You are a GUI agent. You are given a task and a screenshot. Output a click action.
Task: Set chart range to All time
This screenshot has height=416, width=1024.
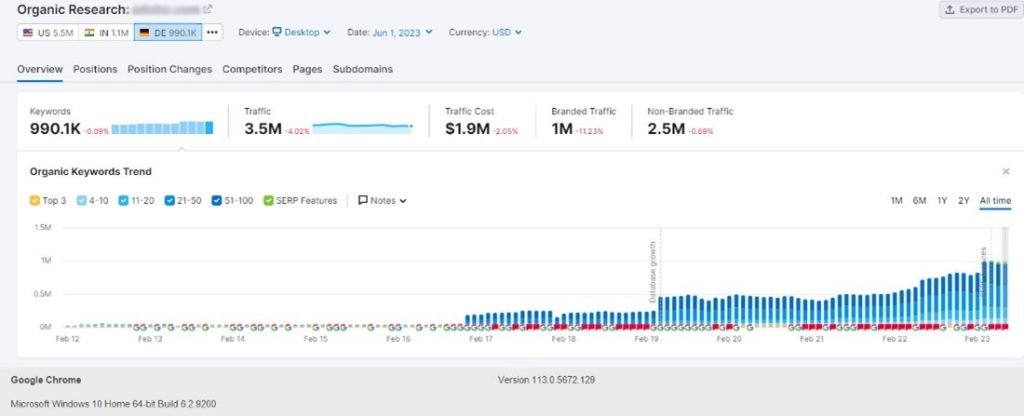pyautogui.click(x=995, y=200)
